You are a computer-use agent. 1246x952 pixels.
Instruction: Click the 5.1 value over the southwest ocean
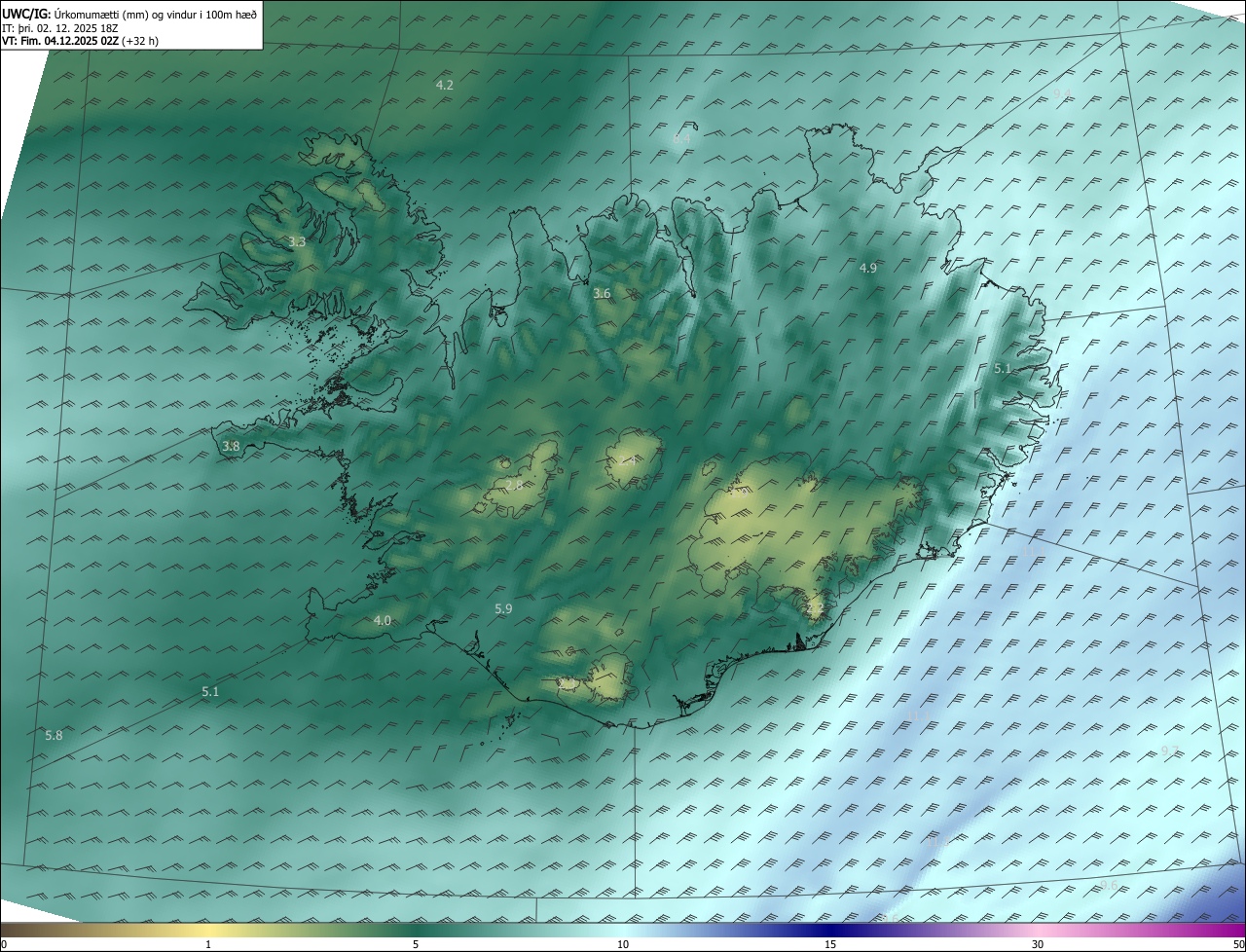point(210,691)
